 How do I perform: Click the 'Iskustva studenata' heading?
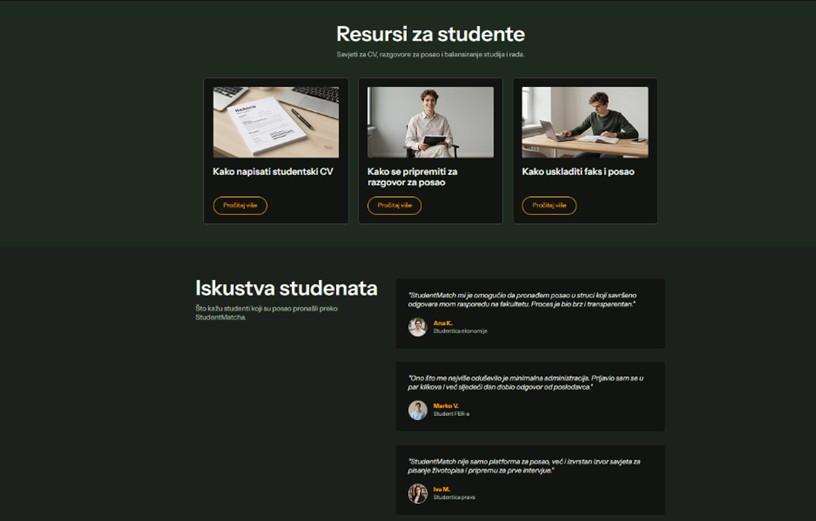pyautogui.click(x=286, y=288)
